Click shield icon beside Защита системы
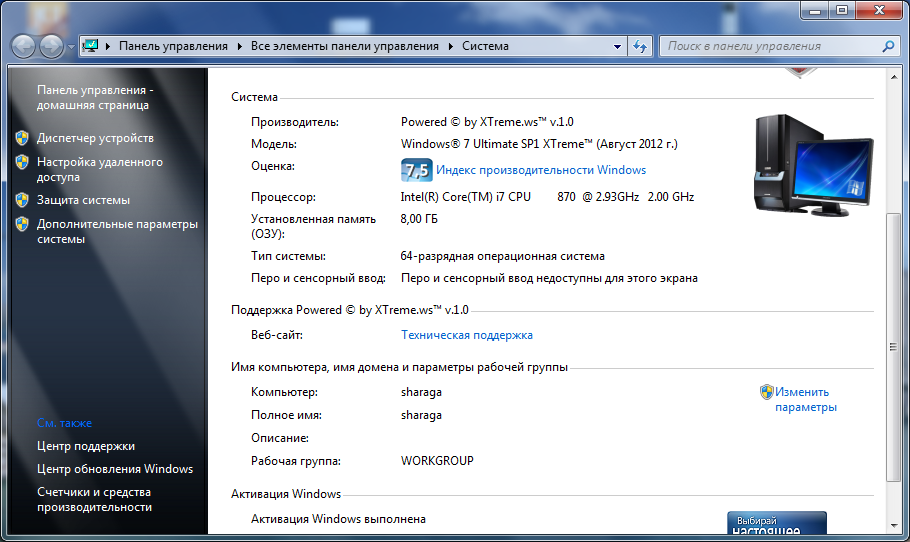This screenshot has height=542, width=910. click(x=22, y=200)
